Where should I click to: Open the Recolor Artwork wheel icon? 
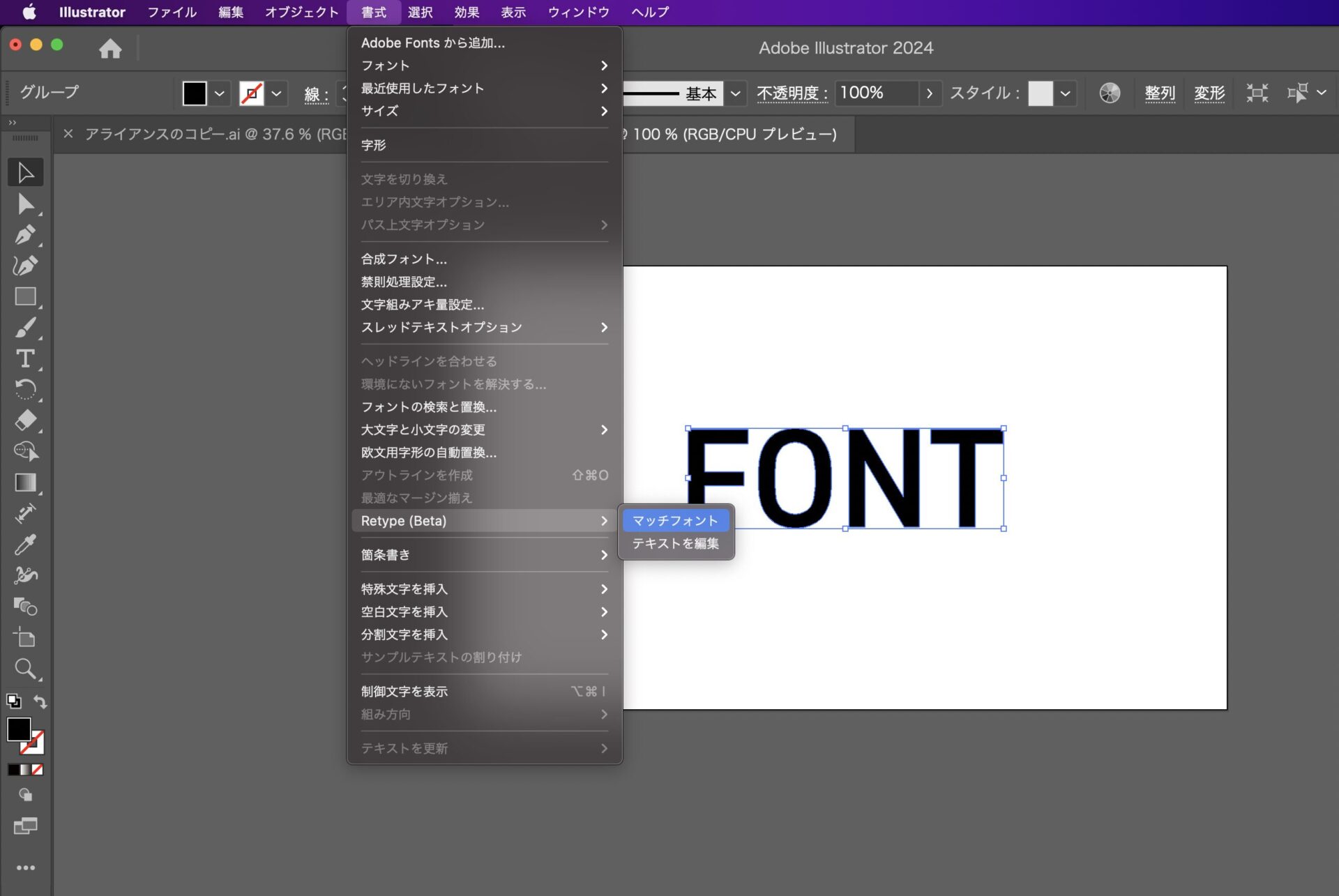[1110, 93]
